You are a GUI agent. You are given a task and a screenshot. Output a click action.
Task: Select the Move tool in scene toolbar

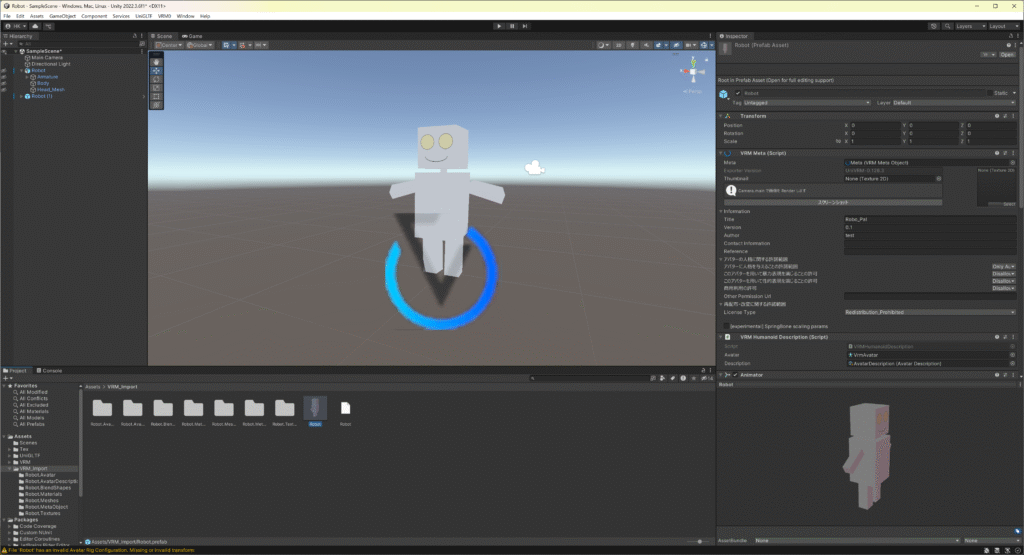[155, 71]
